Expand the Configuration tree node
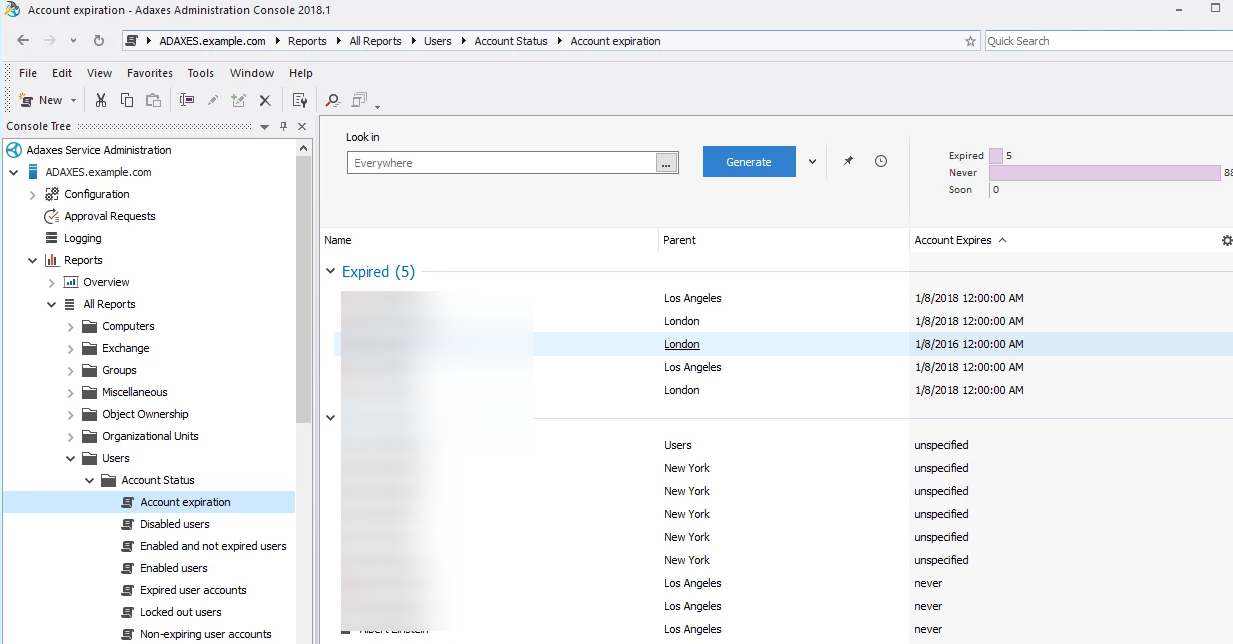 (x=33, y=194)
